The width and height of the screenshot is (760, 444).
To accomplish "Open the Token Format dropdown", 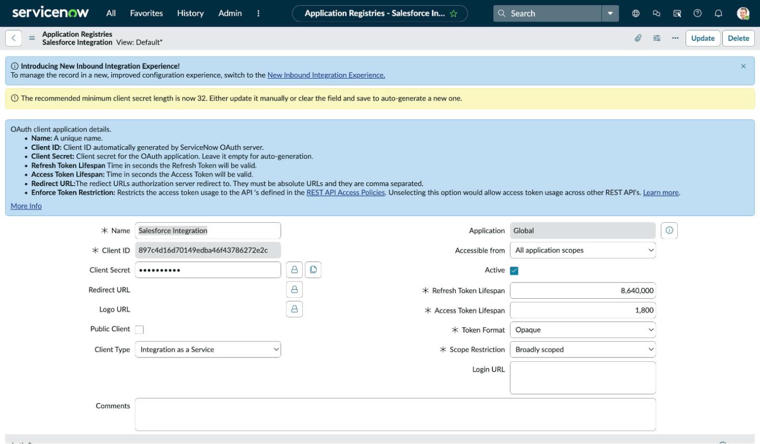I will click(583, 330).
